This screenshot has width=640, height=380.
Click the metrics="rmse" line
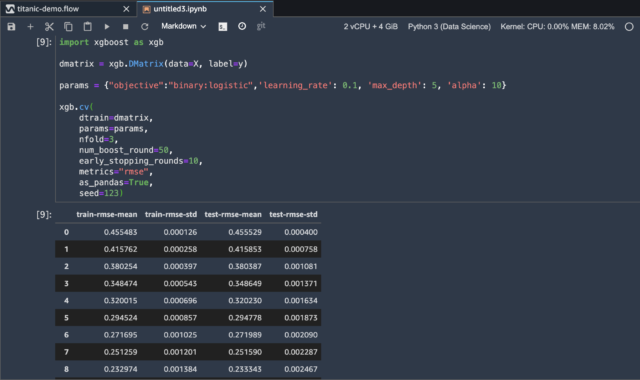click(x=116, y=171)
